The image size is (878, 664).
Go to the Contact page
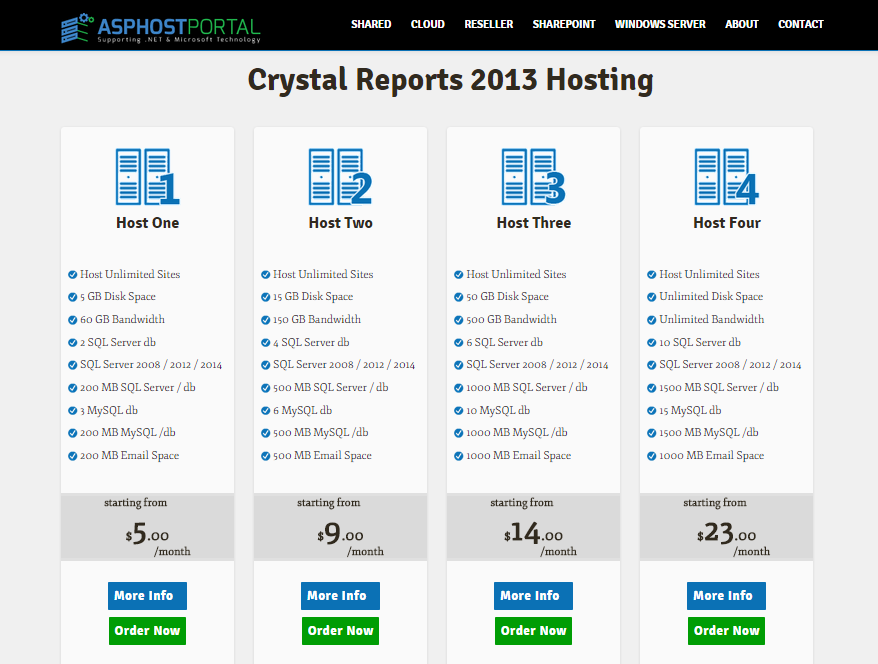tap(801, 24)
